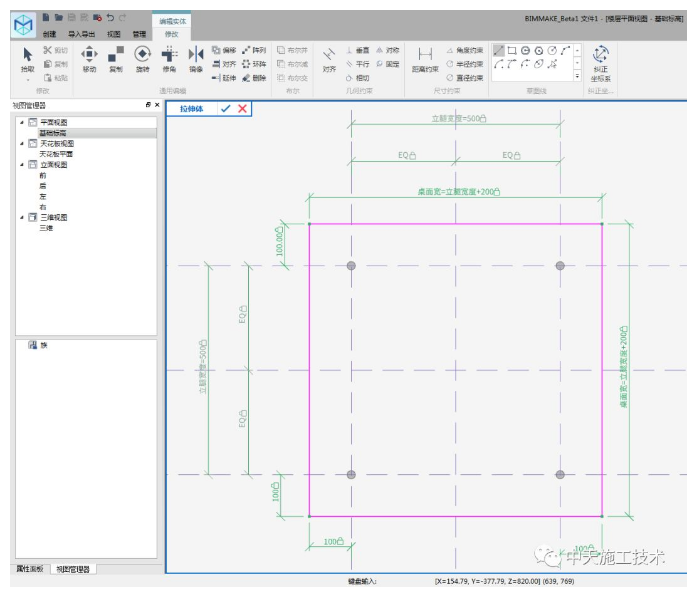Click the 延伸 (extend) tool
The image size is (692, 592).
click(x=224, y=78)
